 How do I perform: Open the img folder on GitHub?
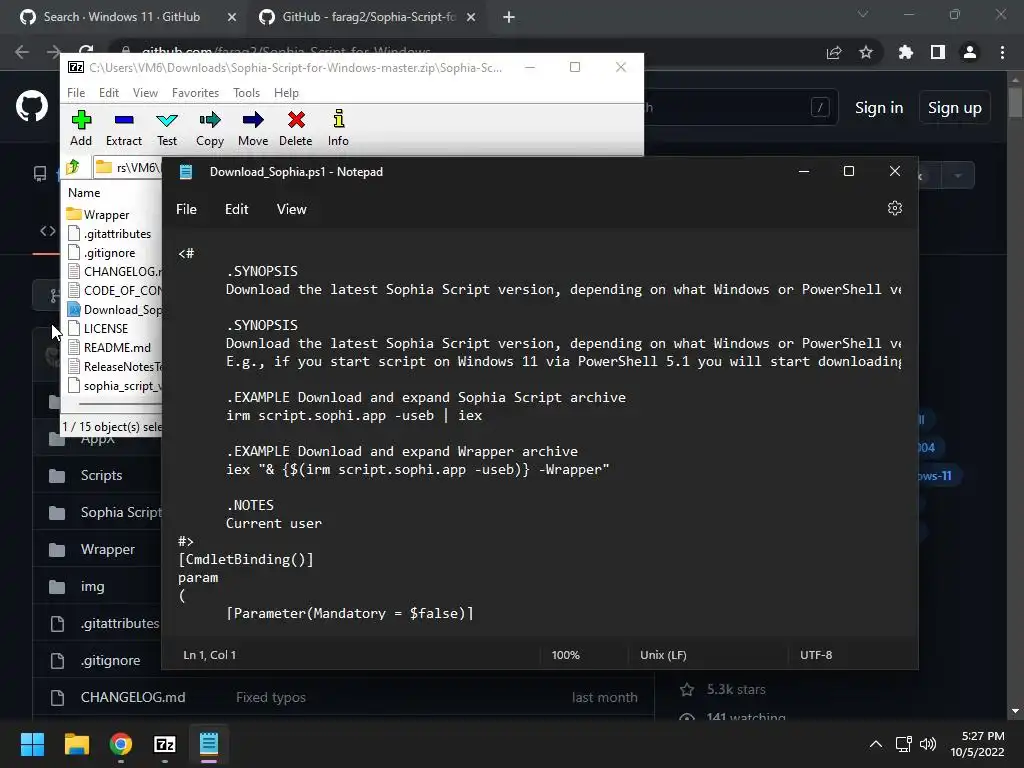click(92, 586)
